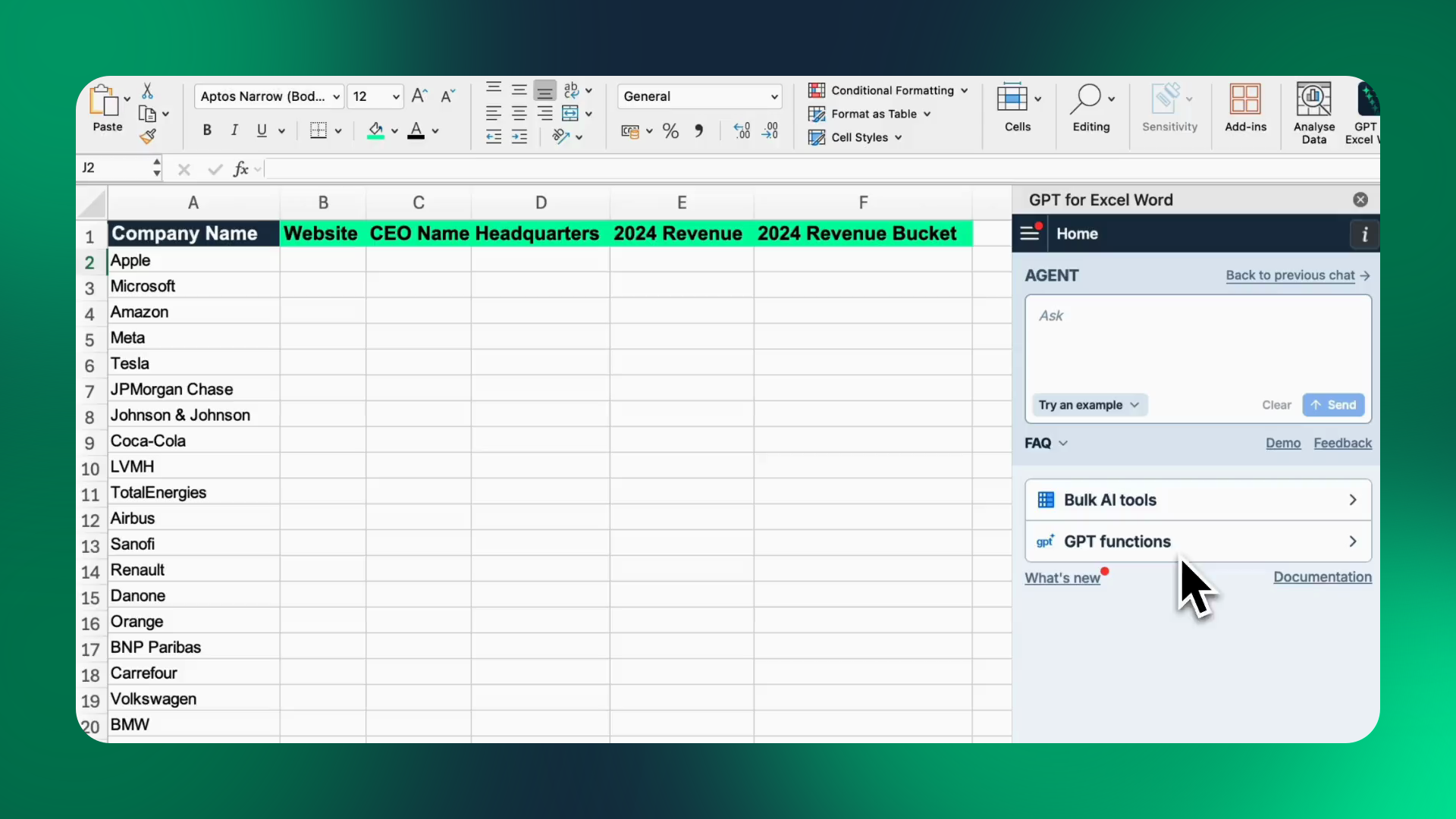The width and height of the screenshot is (1456, 819).
Task: Open the GPT sidebar hamburger menu
Action: point(1030,234)
